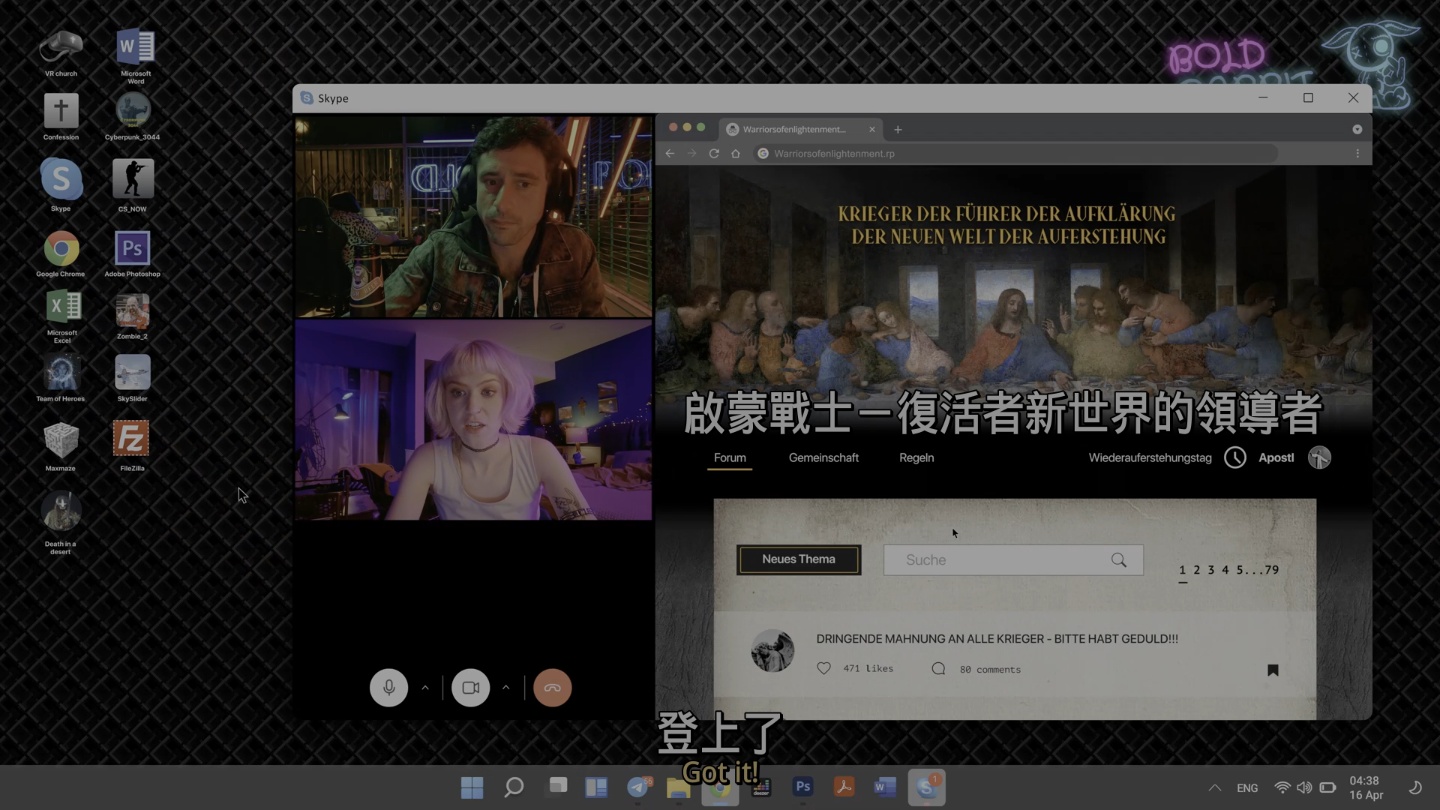The height and width of the screenshot is (810, 1440).
Task: Open the DRINGENDE MAHNUNG AN ALLE KRIEGER thread
Action: click(x=997, y=639)
